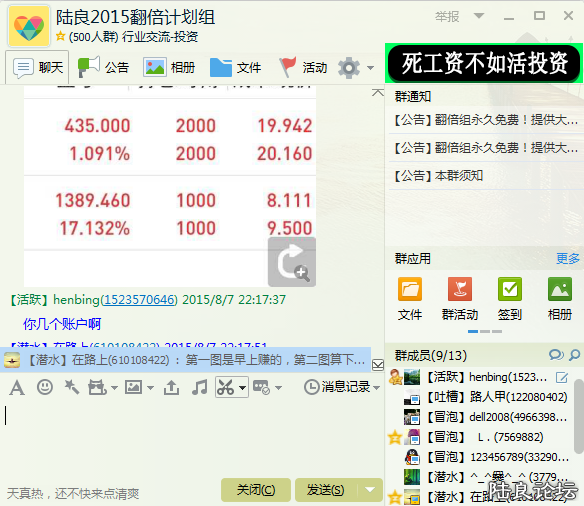The width and height of the screenshot is (584, 506).
Task: Open message history clock icon
Action: (x=311, y=387)
